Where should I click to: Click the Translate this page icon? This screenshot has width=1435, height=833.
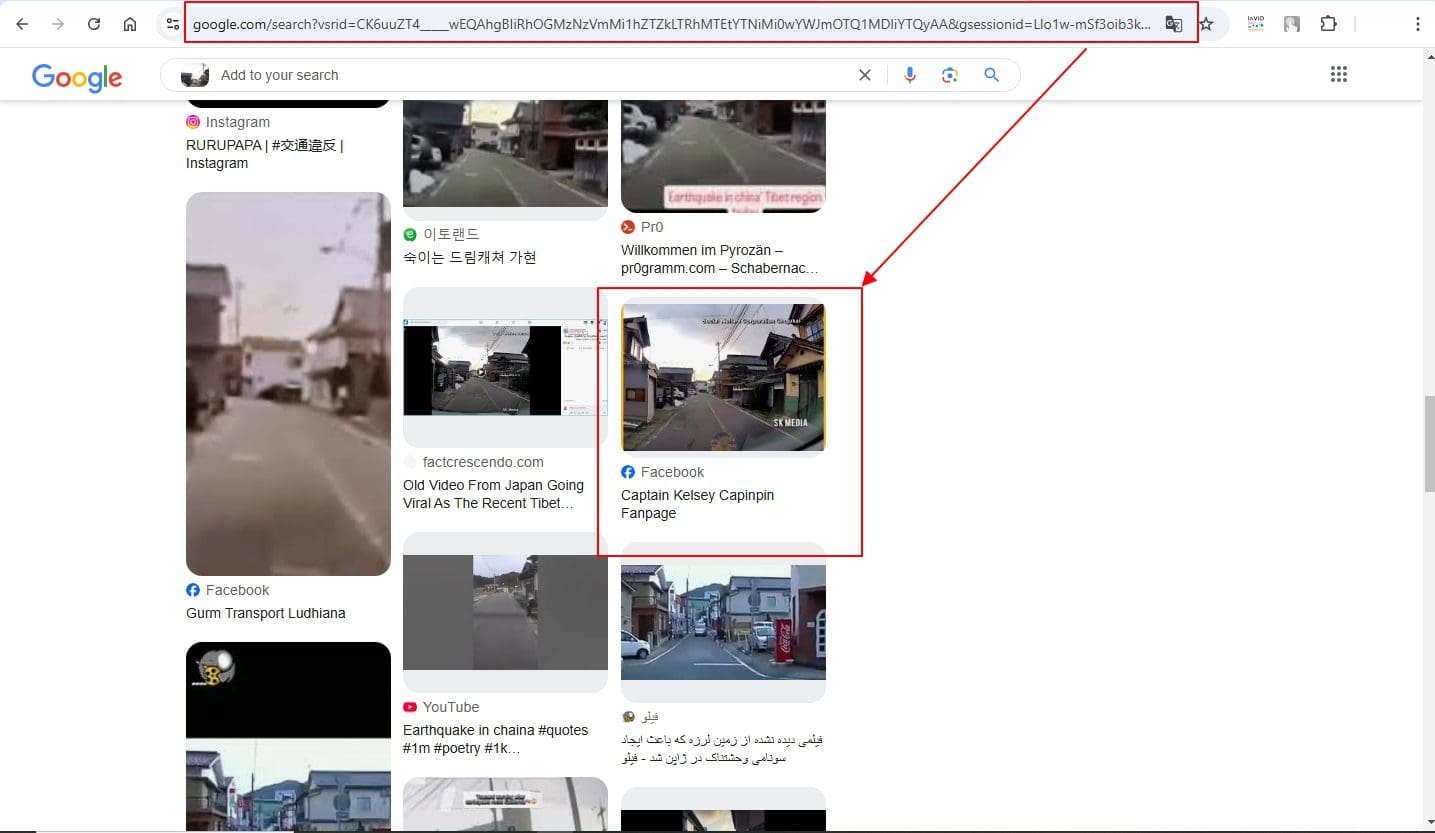[1173, 24]
